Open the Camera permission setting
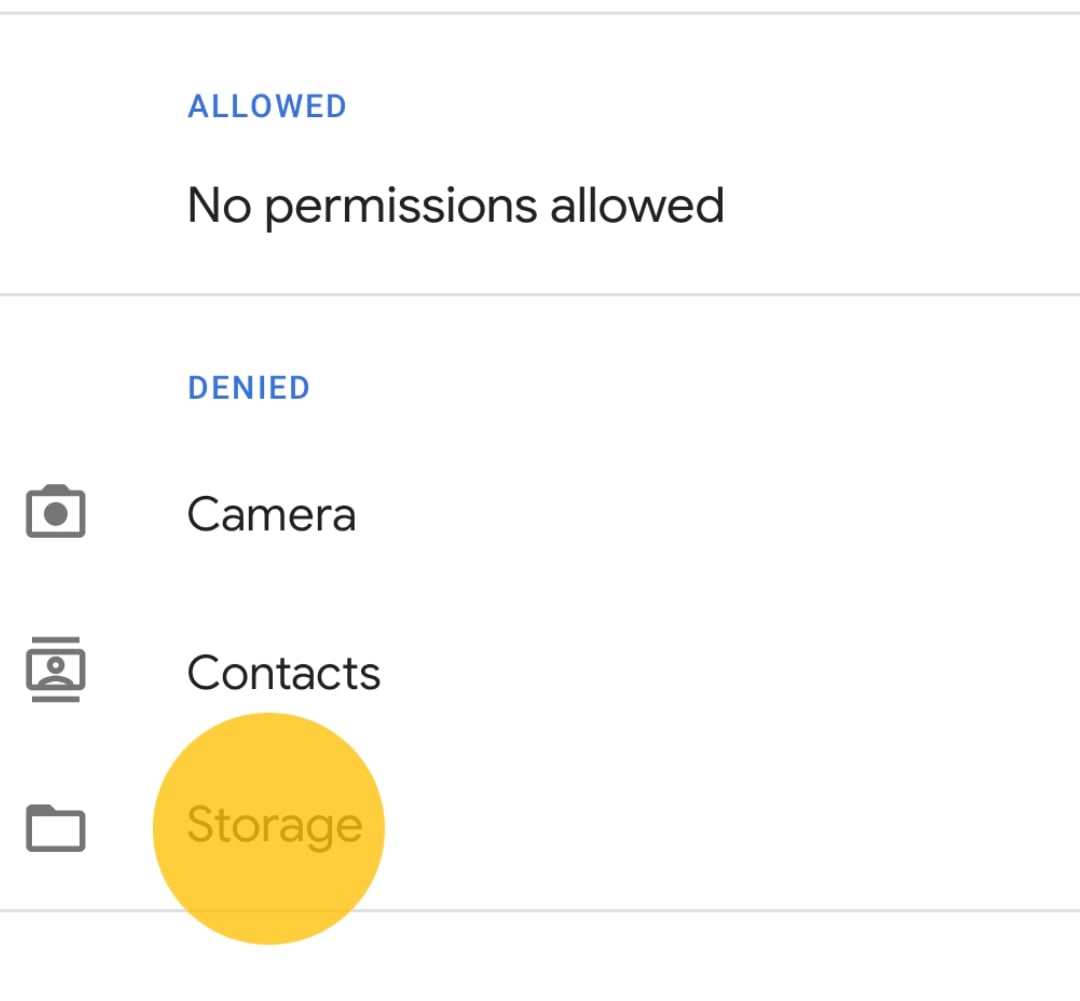The image size is (1080, 1001). point(540,514)
